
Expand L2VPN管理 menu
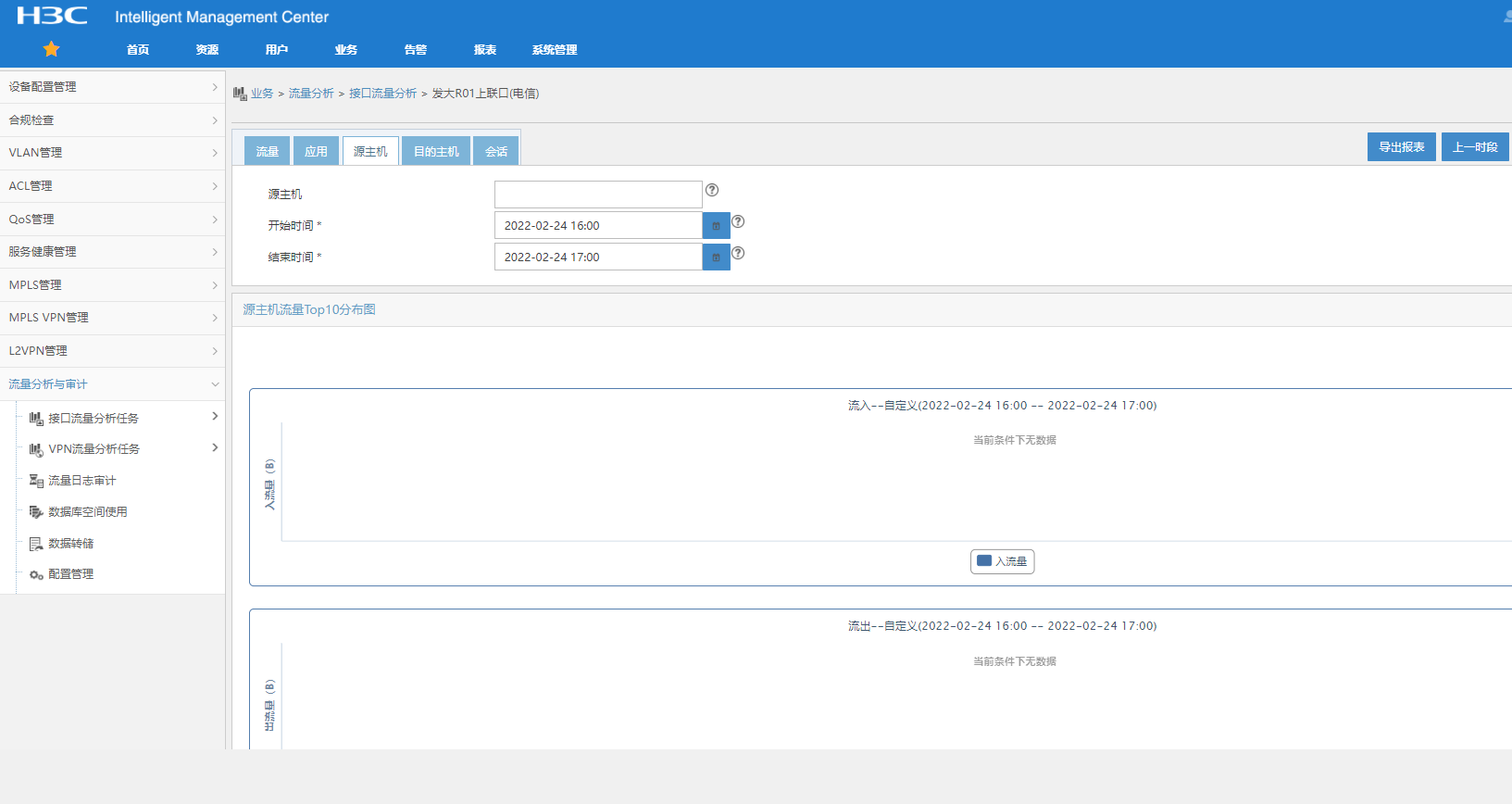(x=112, y=351)
